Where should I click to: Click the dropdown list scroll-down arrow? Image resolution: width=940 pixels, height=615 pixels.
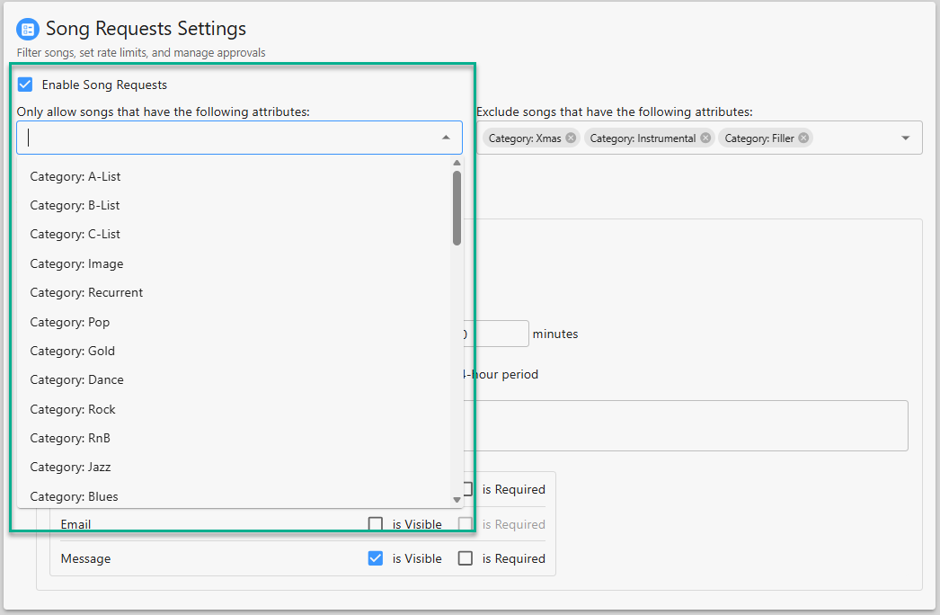457,500
